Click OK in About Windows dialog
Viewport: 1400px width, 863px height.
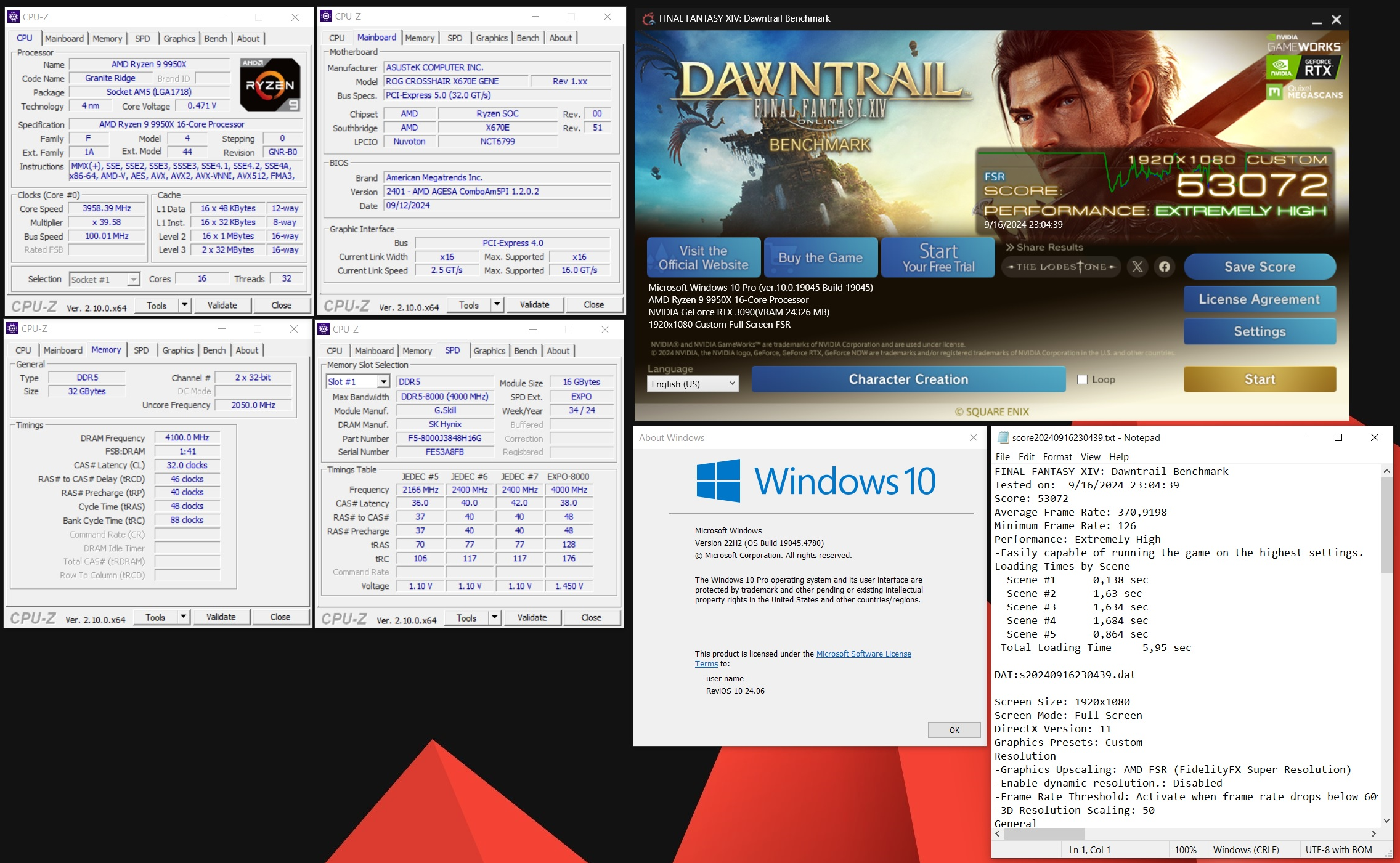pos(954,730)
